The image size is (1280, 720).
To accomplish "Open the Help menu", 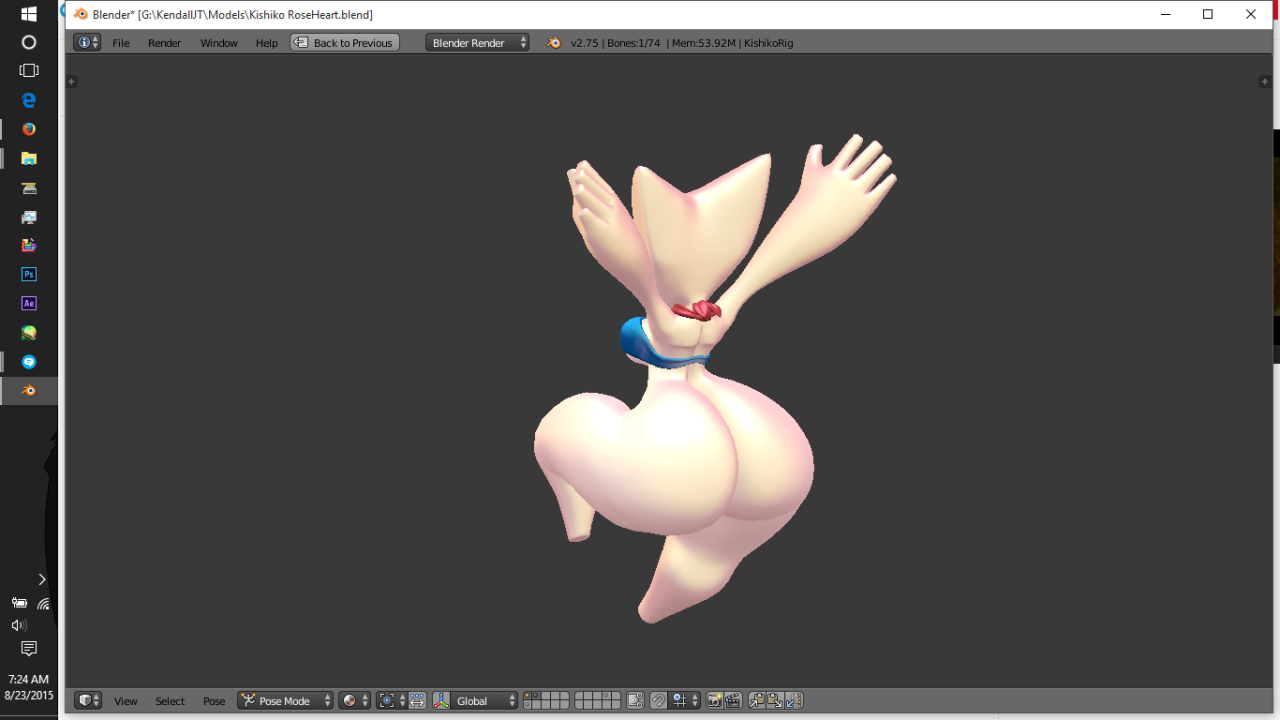I will 267,43.
